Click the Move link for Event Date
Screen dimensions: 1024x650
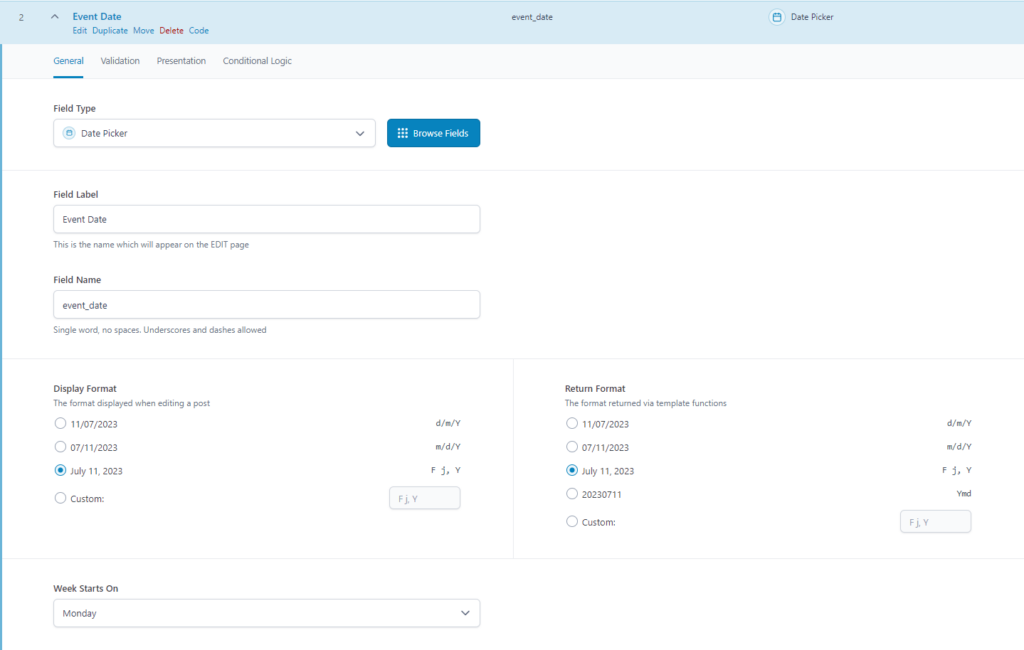pyautogui.click(x=144, y=31)
